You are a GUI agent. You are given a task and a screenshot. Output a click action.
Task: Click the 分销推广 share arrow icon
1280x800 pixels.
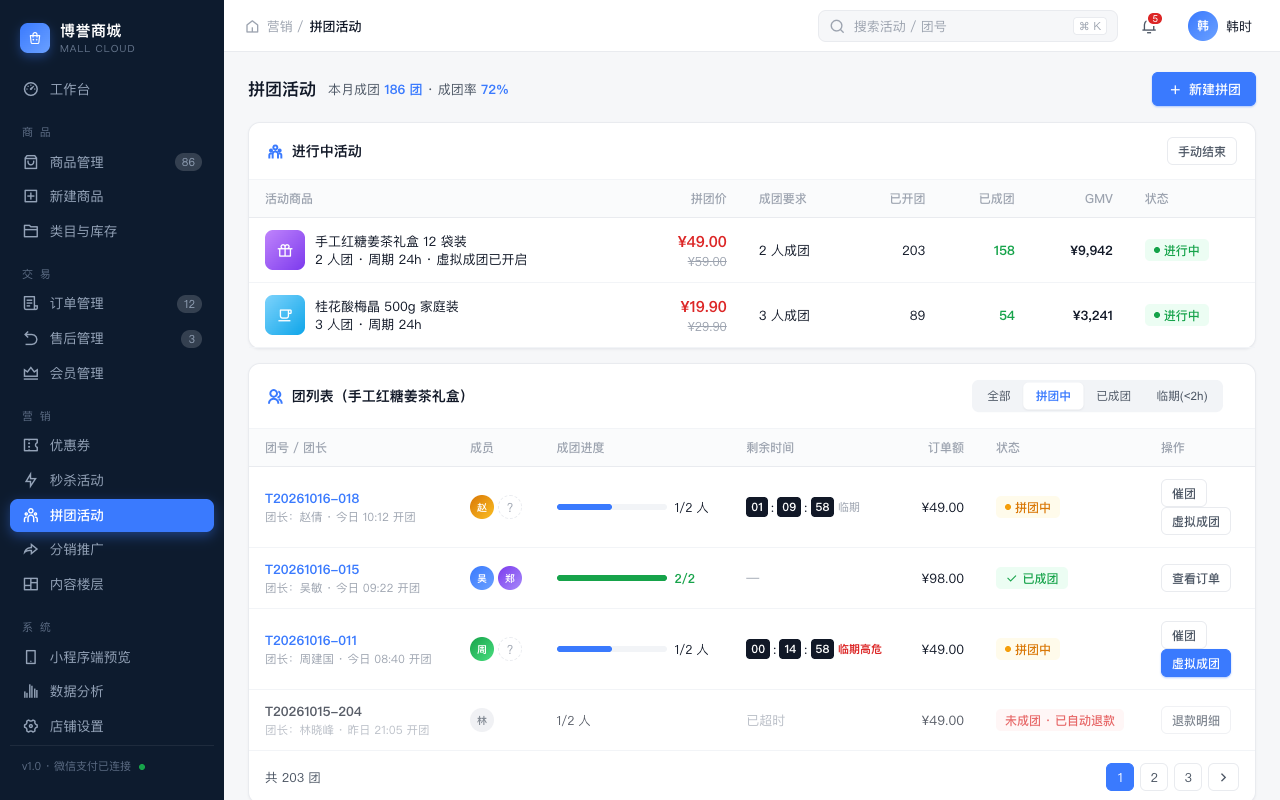(31, 549)
